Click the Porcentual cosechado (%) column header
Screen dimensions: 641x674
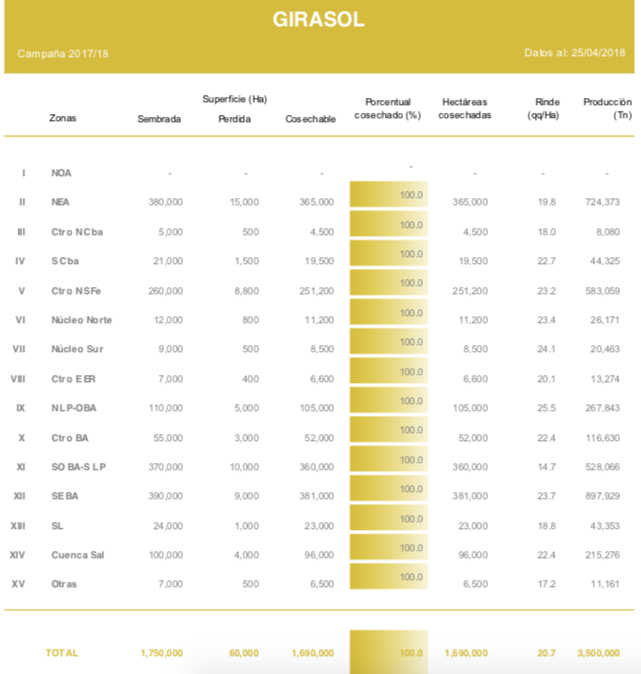coord(387,109)
